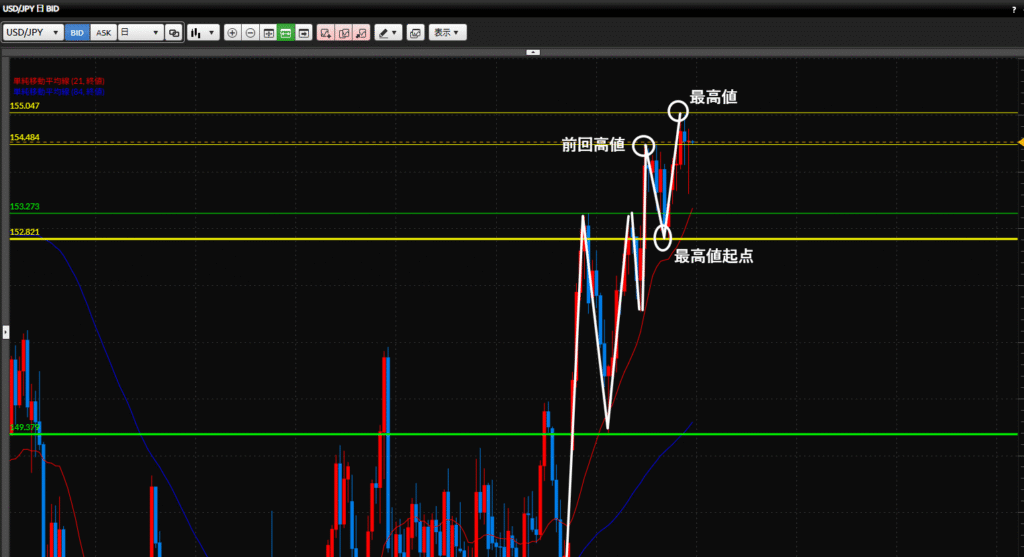Click the left panel expand handle
Screen dimensions: 1024x557
point(4,330)
